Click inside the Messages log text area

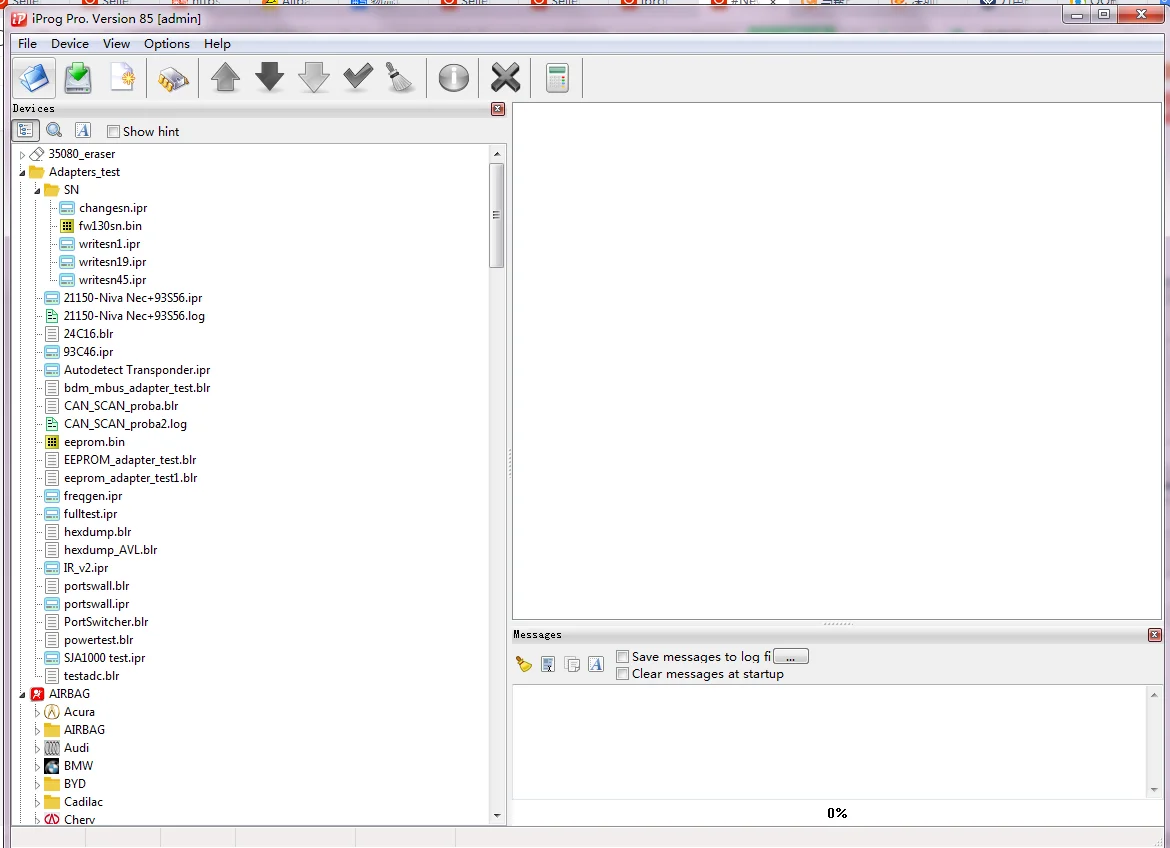pos(829,741)
